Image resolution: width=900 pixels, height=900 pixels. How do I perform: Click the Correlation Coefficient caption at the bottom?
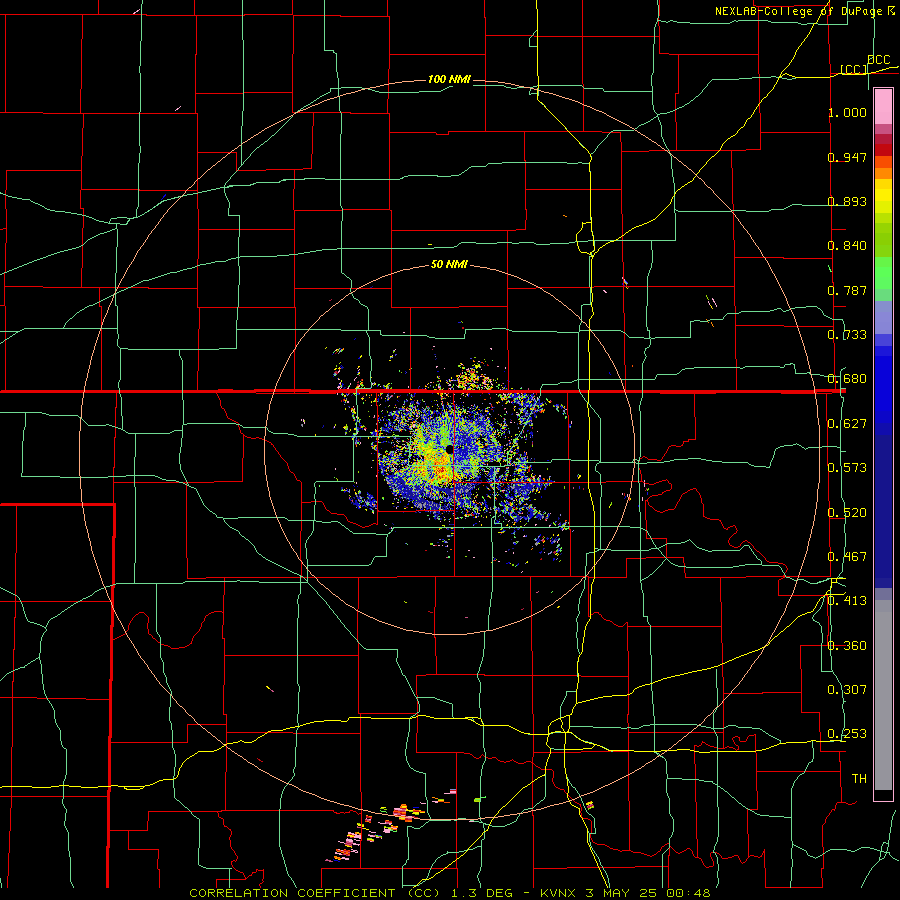450,893
